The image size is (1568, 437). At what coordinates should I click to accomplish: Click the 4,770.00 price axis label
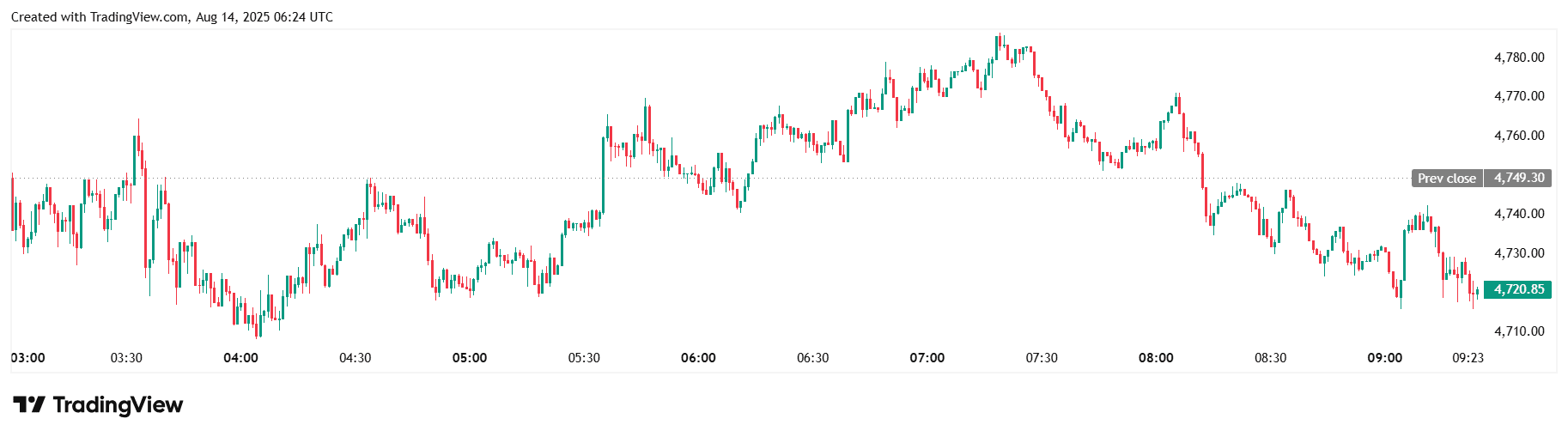coord(1519,96)
